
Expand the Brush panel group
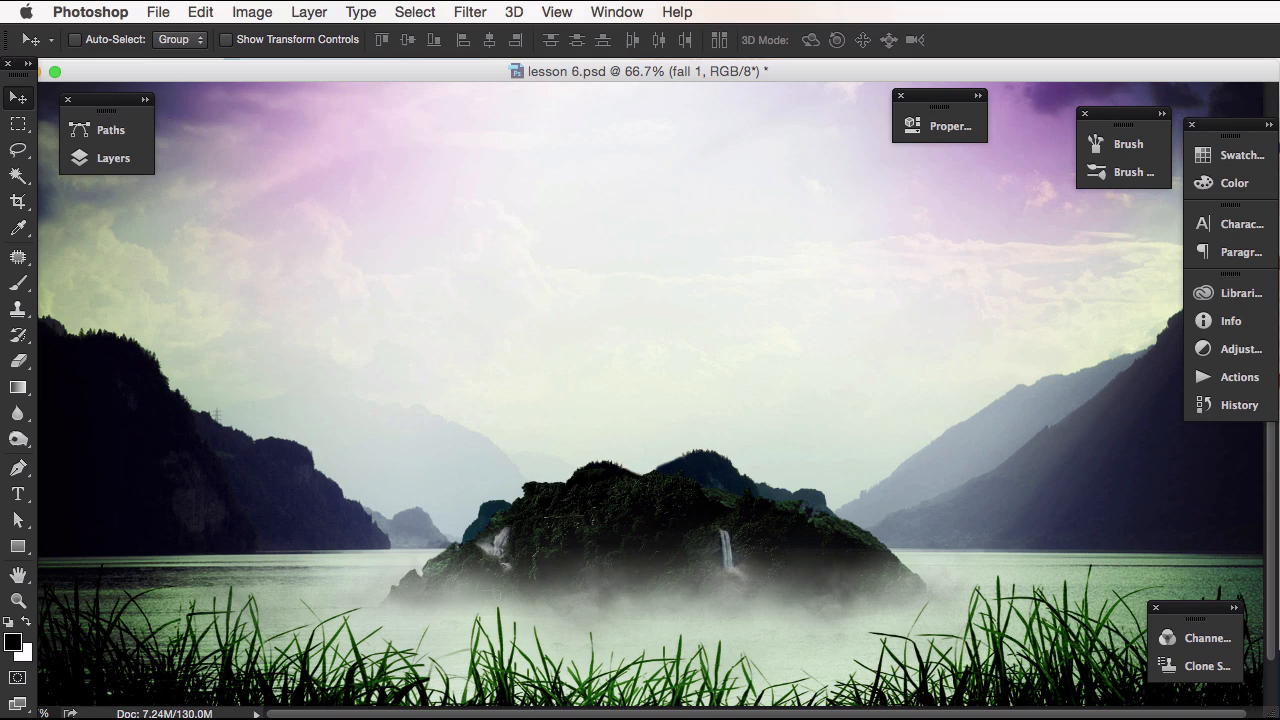click(1162, 114)
